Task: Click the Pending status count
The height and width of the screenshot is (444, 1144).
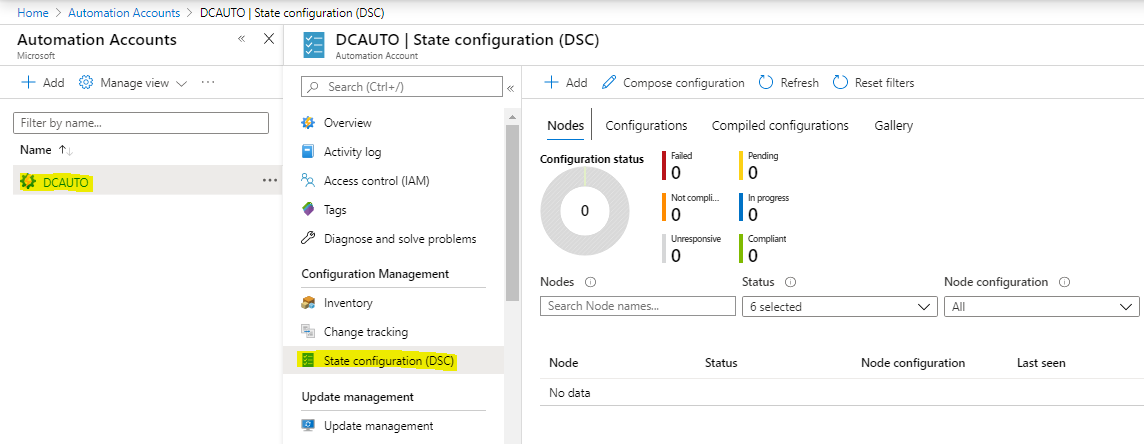Action: pyautogui.click(x=753, y=172)
